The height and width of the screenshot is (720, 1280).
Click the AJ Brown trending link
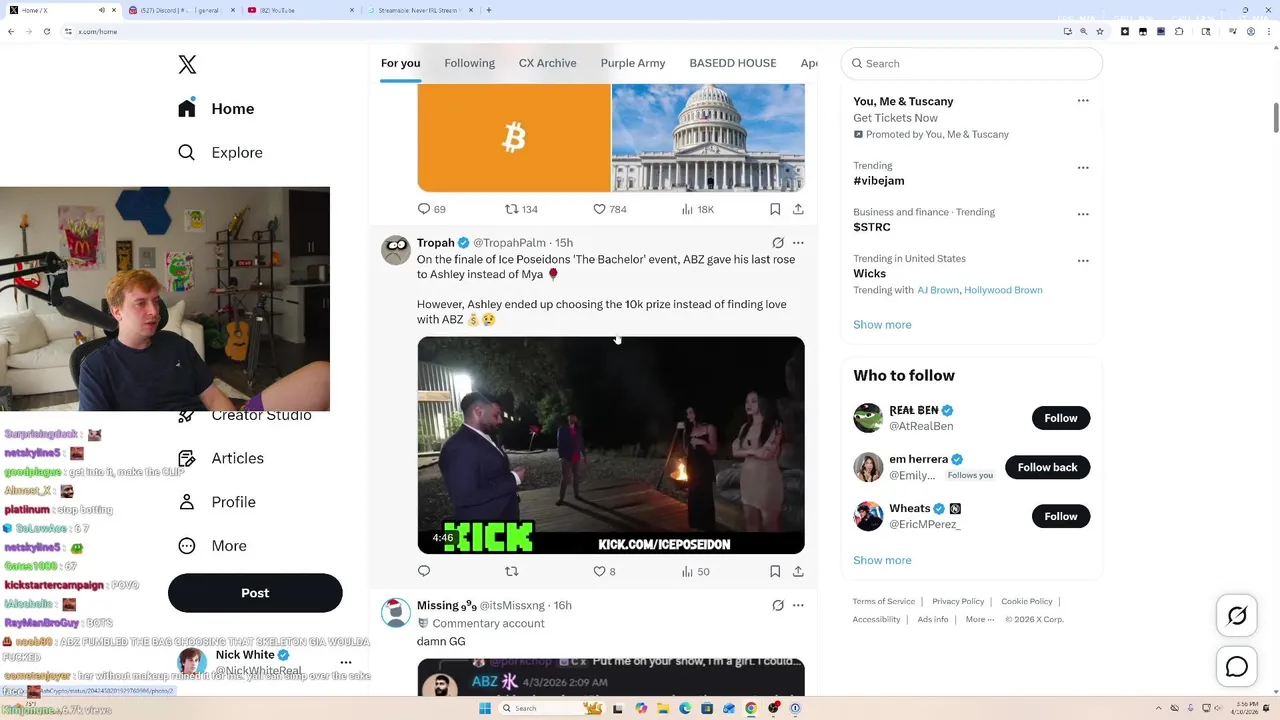click(938, 290)
